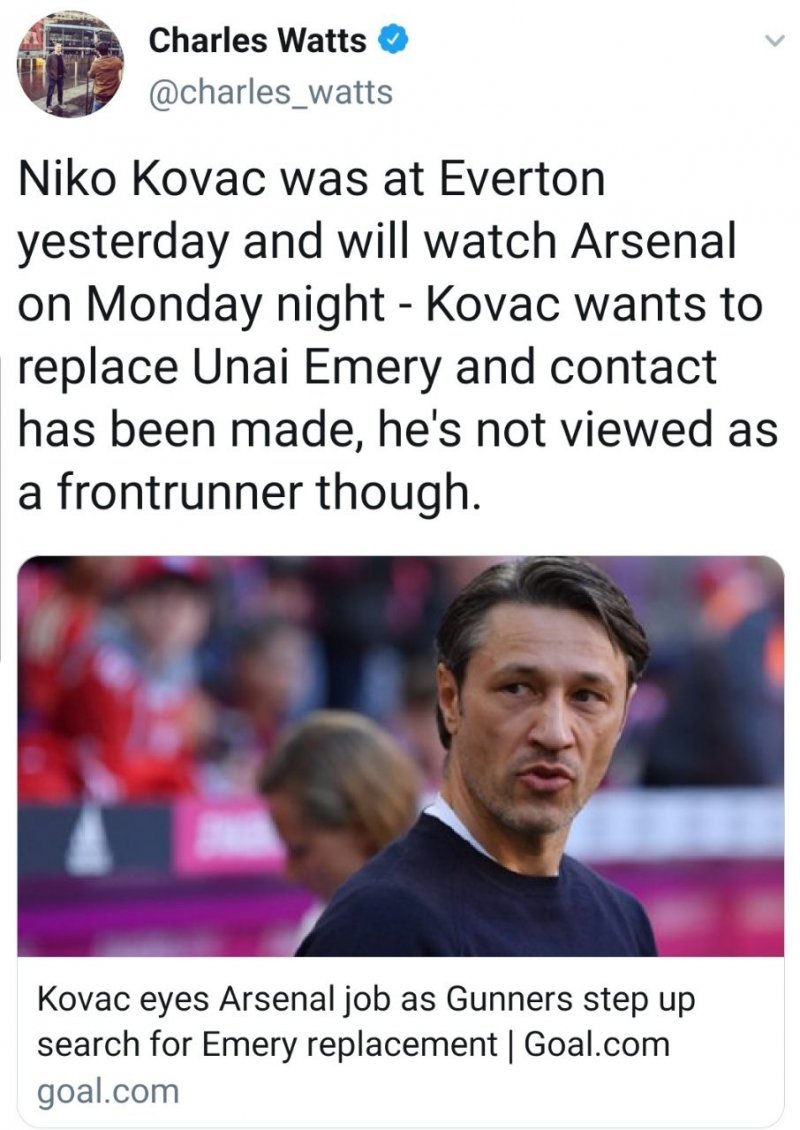Click the line "has been made, he's not viewed as"
Image resolution: width=800 pixels, height=1130 pixels.
tap(397, 430)
